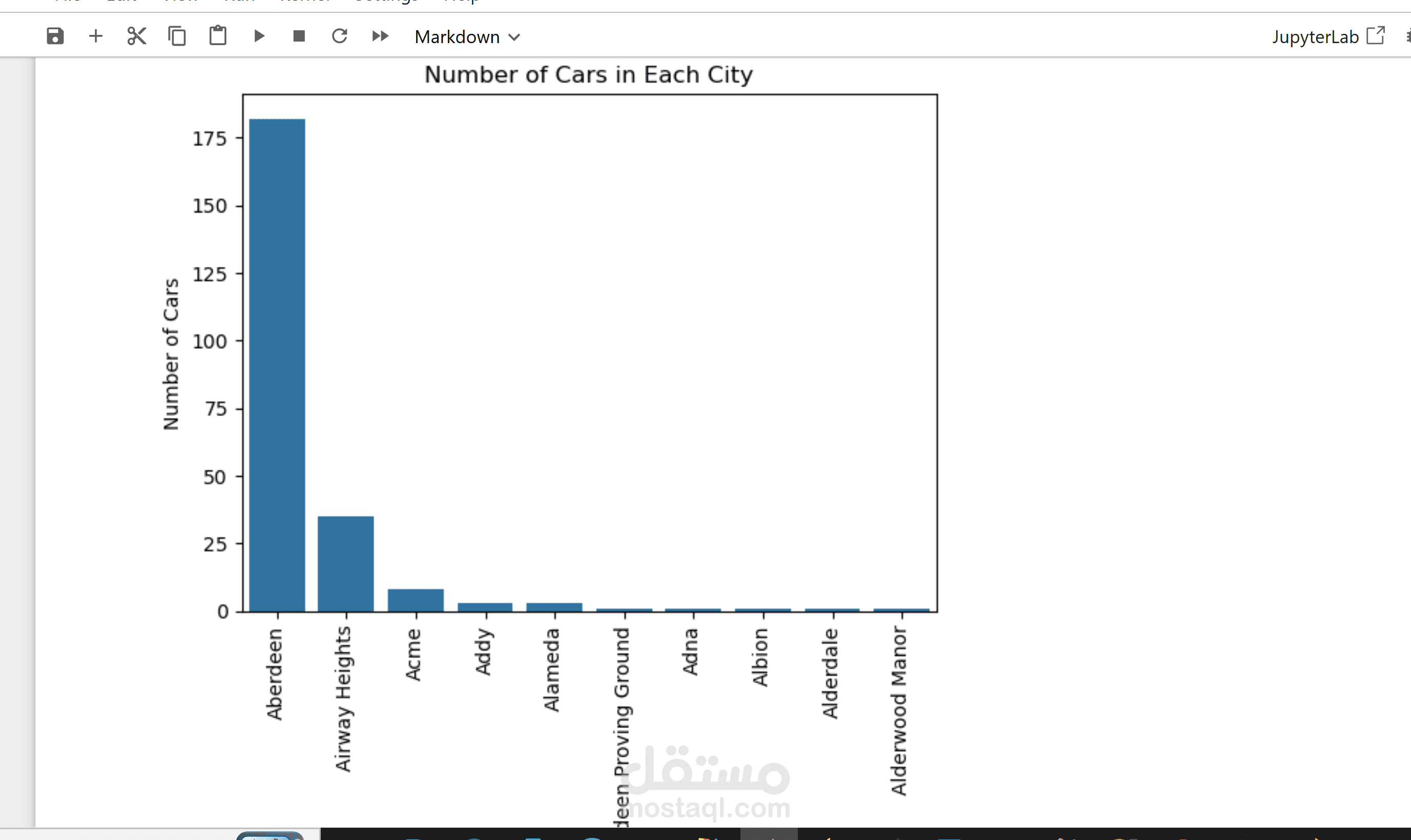
Task: Restart the kernel using the circular arrow icon
Action: click(x=340, y=36)
